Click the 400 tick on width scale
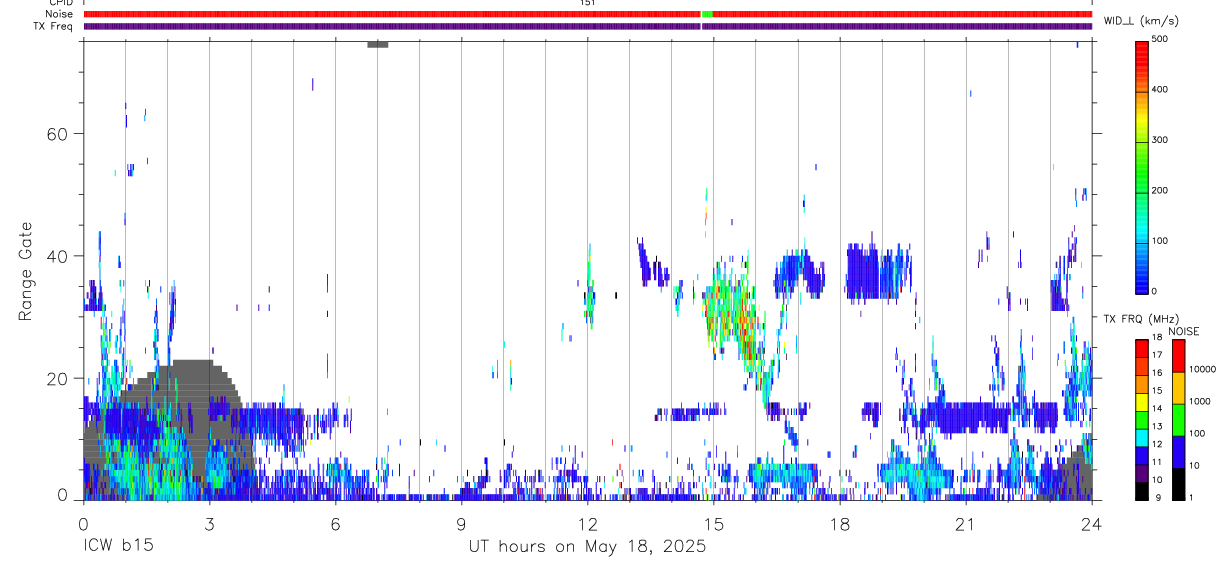Screen dimensions: 1228x567 1160,89
